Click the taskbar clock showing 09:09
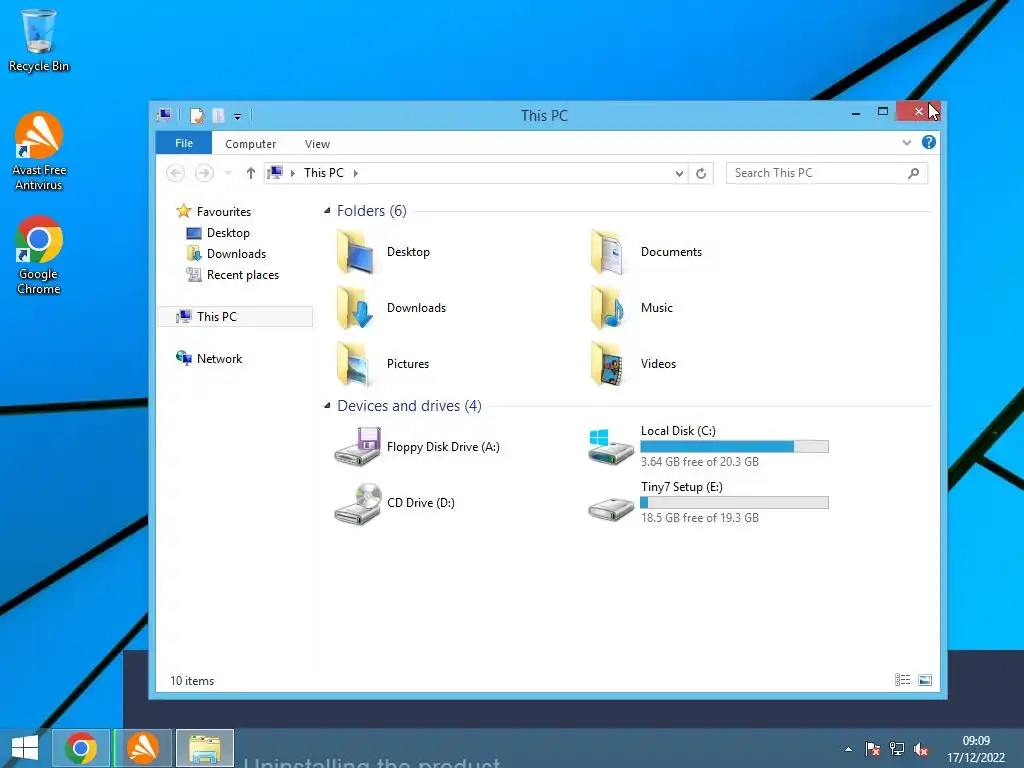Image resolution: width=1024 pixels, height=768 pixels. (x=976, y=741)
